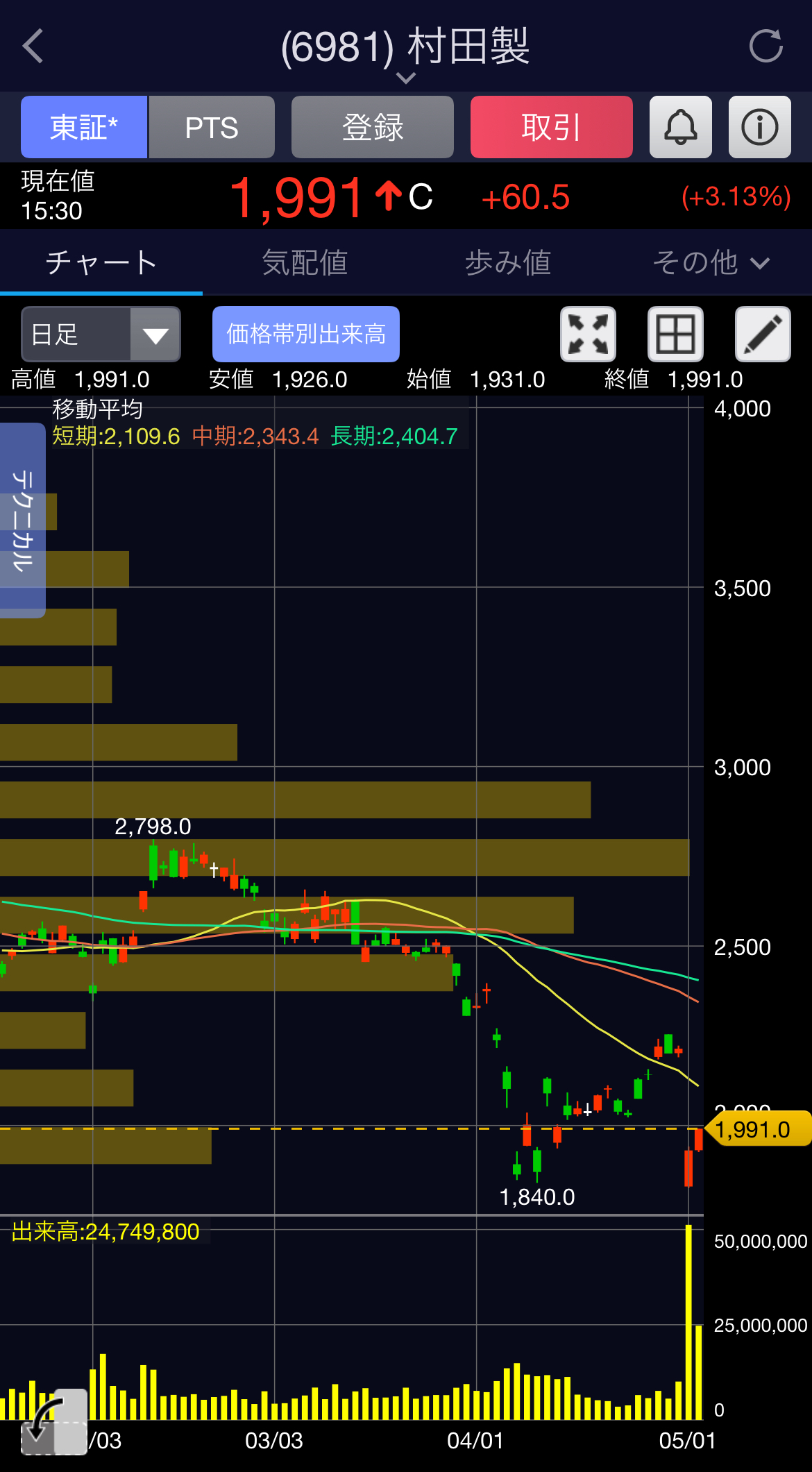Tap the 04/01 date axis label

tap(475, 1440)
